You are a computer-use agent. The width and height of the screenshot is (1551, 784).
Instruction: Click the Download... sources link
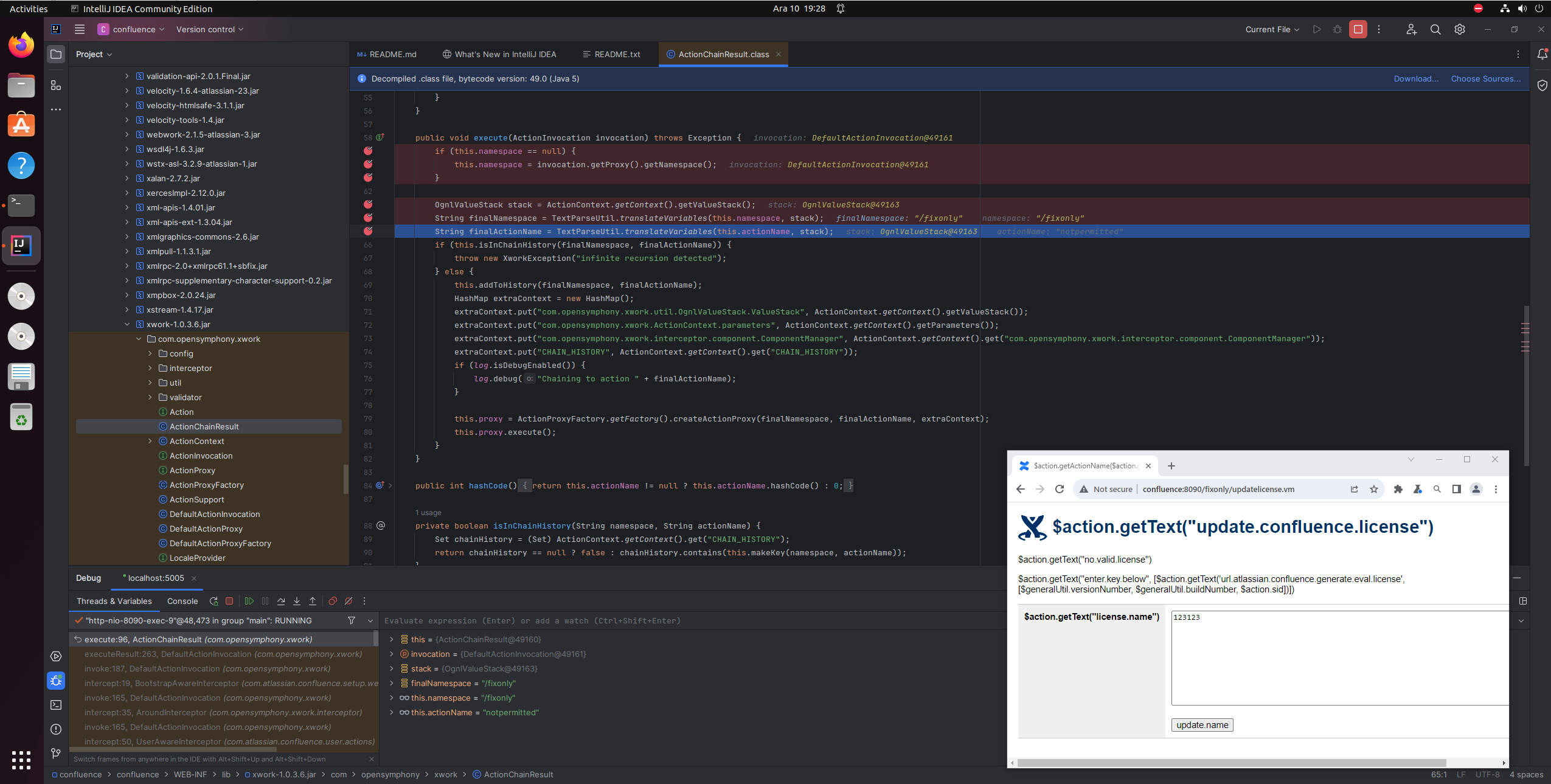tap(1416, 78)
